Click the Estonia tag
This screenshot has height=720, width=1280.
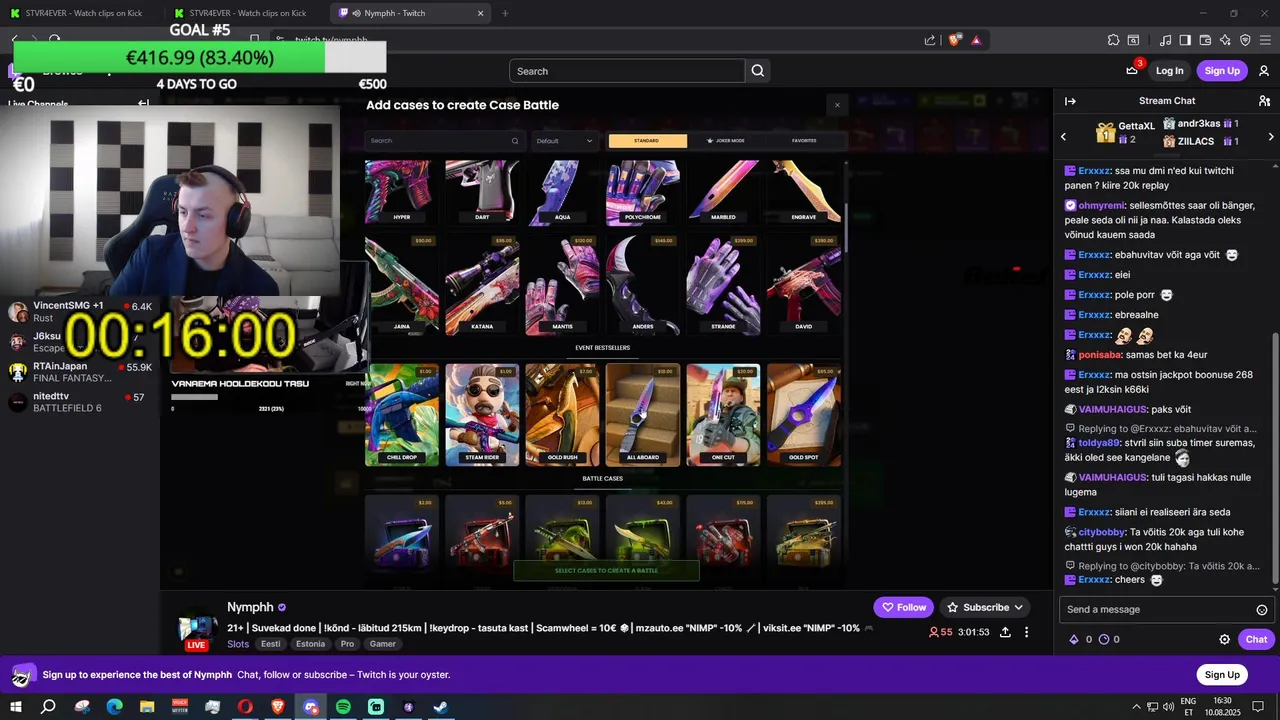(311, 644)
